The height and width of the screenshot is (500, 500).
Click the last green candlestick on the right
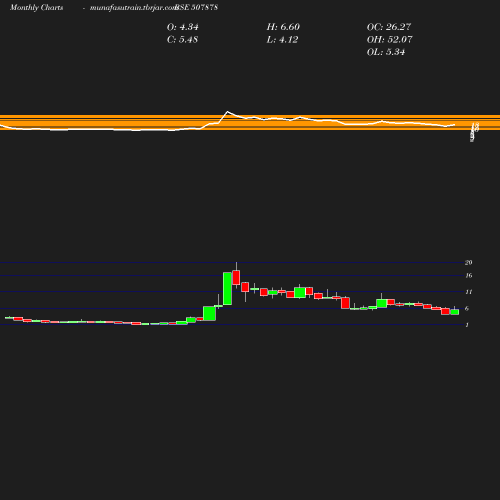pos(455,312)
